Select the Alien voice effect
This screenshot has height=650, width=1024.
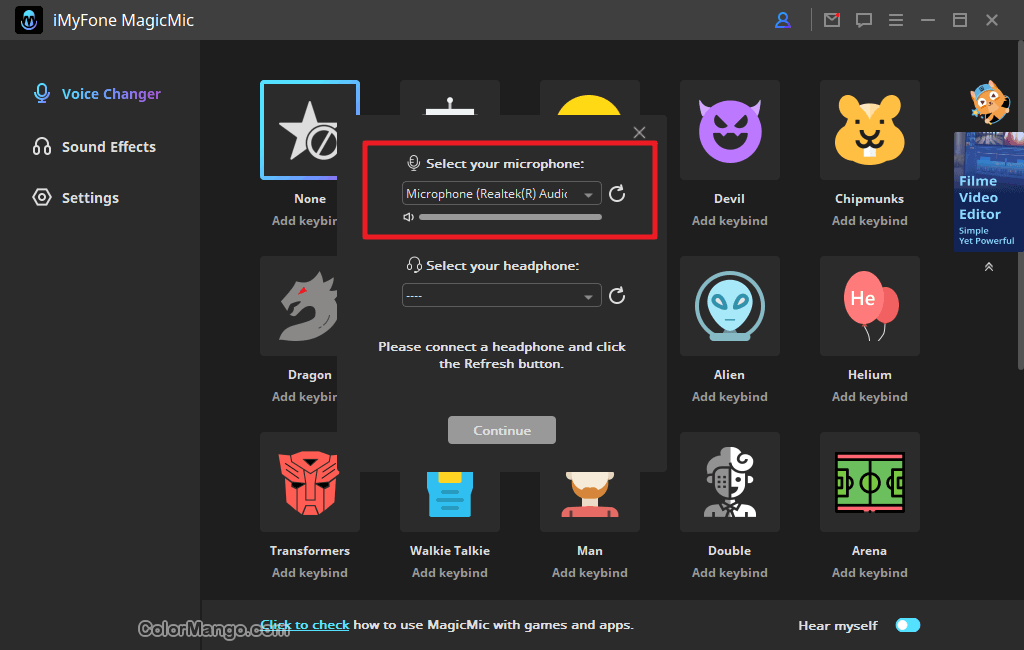(729, 306)
